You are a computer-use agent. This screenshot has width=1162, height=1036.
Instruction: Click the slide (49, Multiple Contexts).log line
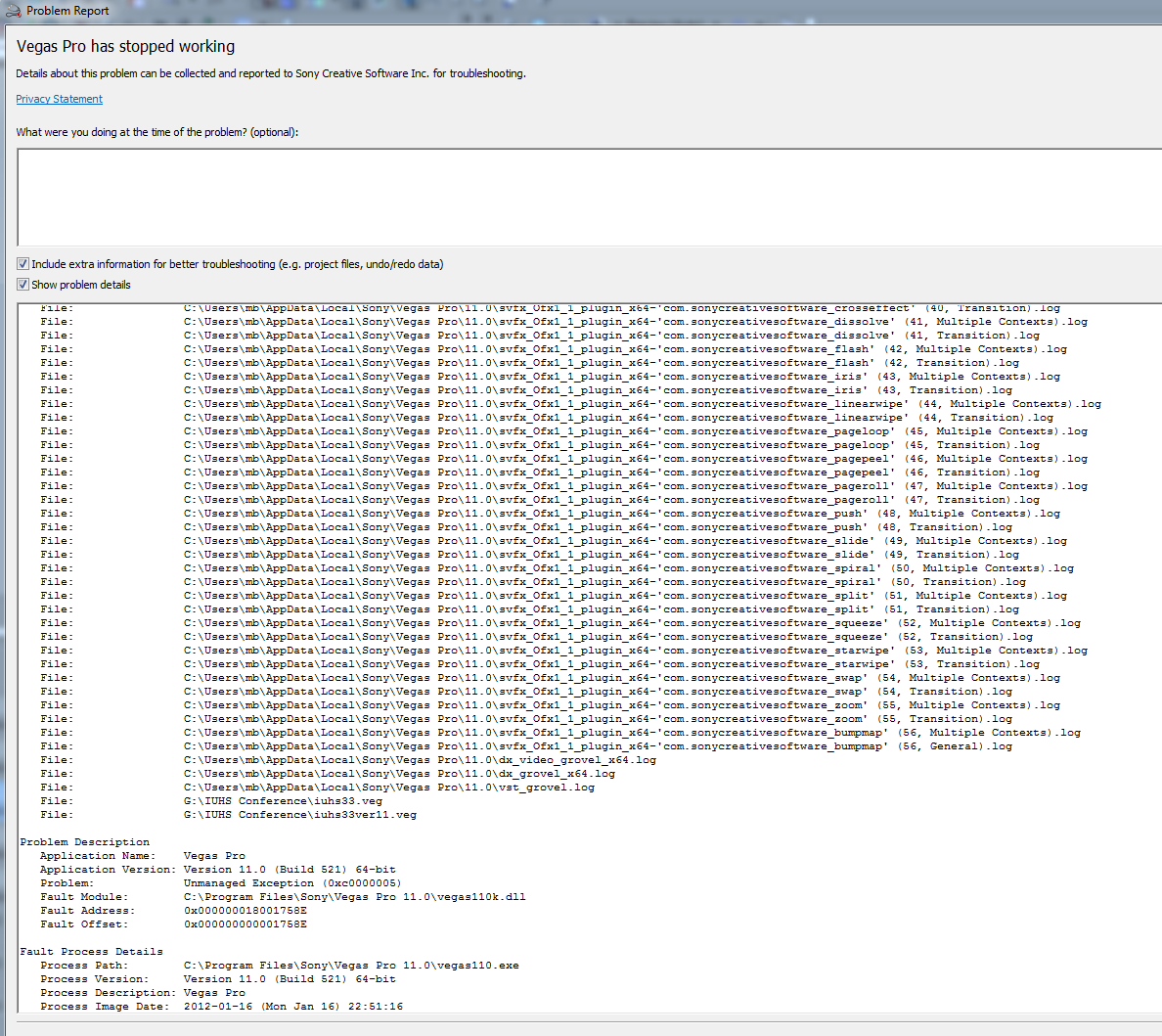(x=554, y=541)
